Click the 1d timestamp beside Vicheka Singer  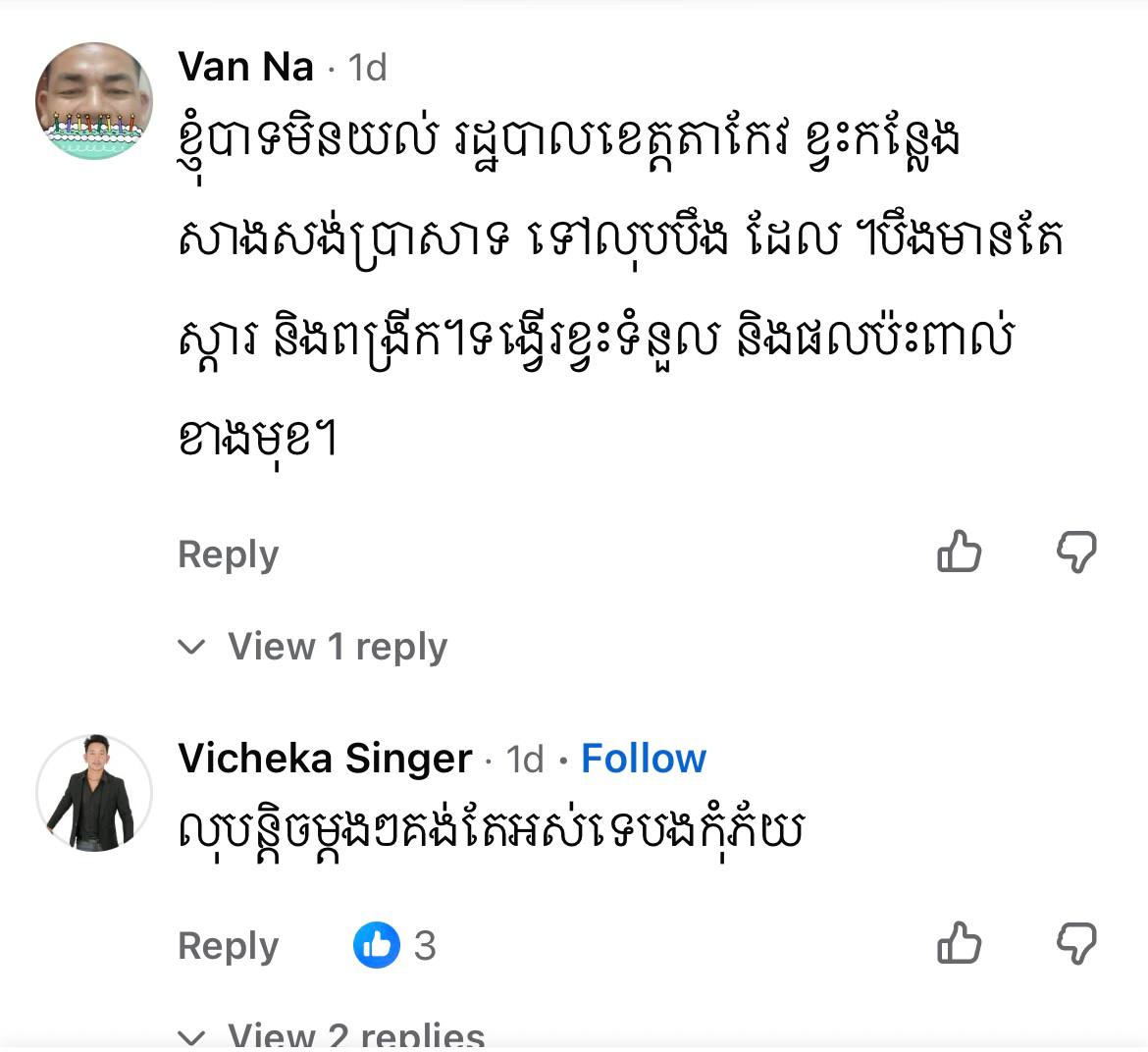click(x=525, y=759)
